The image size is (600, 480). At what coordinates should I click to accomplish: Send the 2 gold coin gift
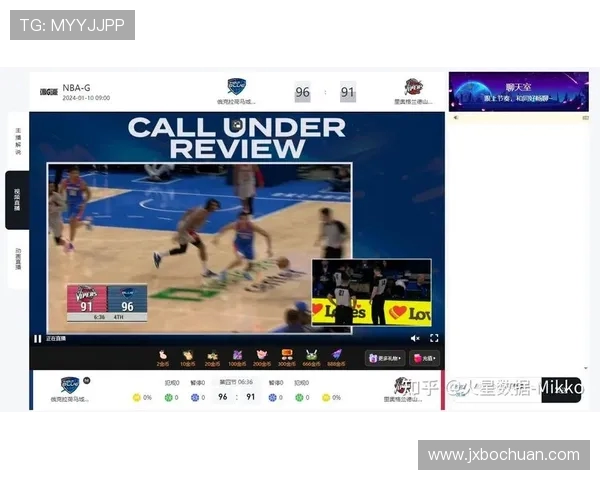[162, 356]
